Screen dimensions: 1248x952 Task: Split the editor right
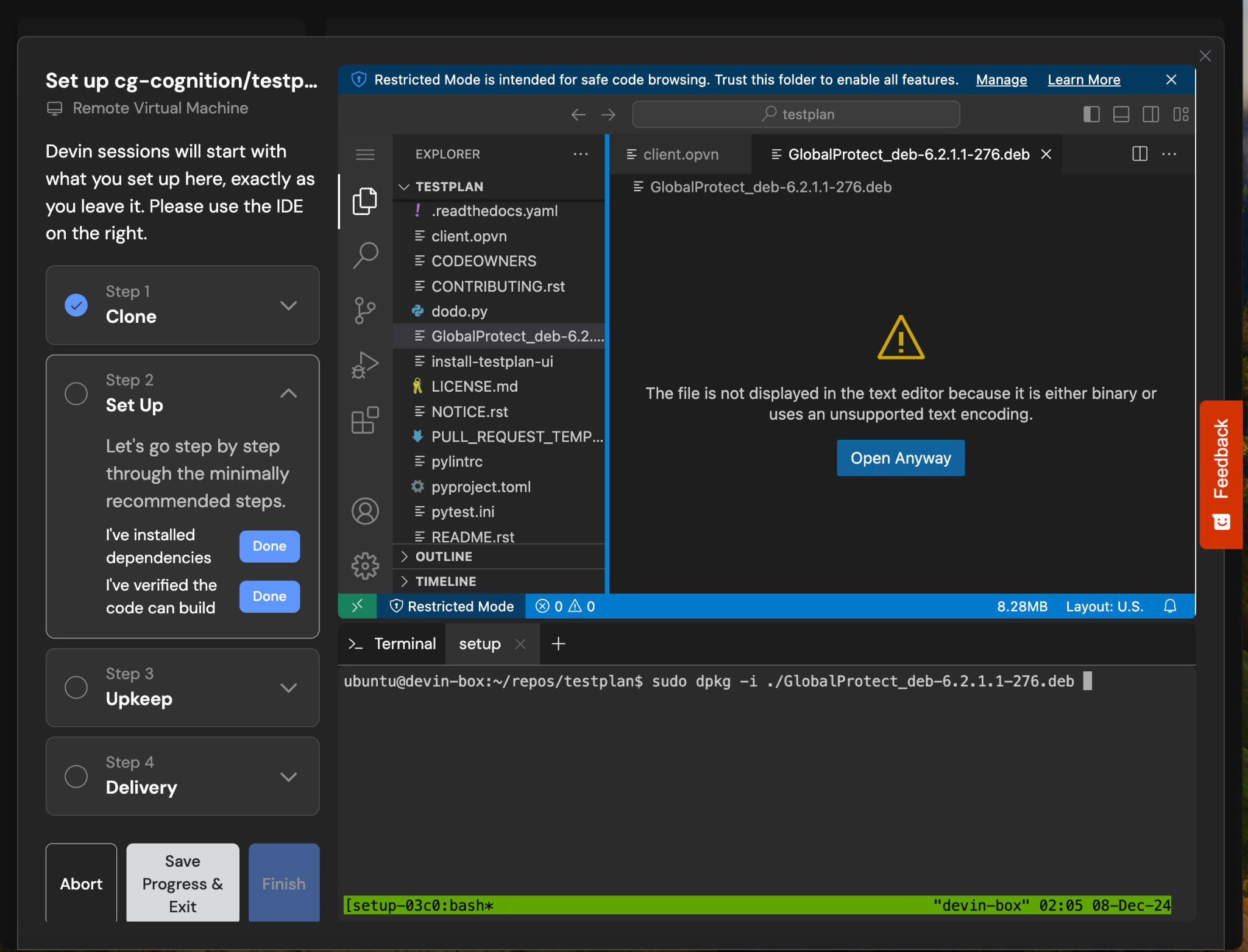click(1140, 154)
